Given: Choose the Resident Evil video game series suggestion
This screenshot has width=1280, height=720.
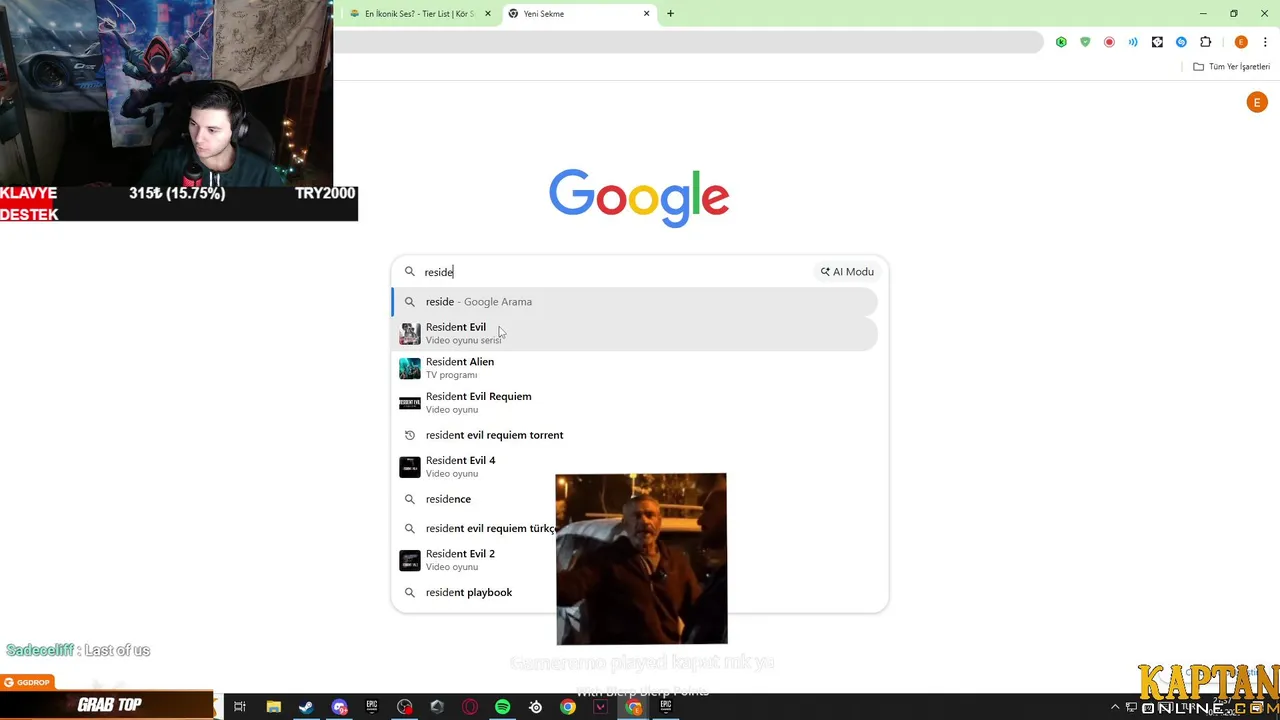Looking at the screenshot, I should click(x=634, y=333).
